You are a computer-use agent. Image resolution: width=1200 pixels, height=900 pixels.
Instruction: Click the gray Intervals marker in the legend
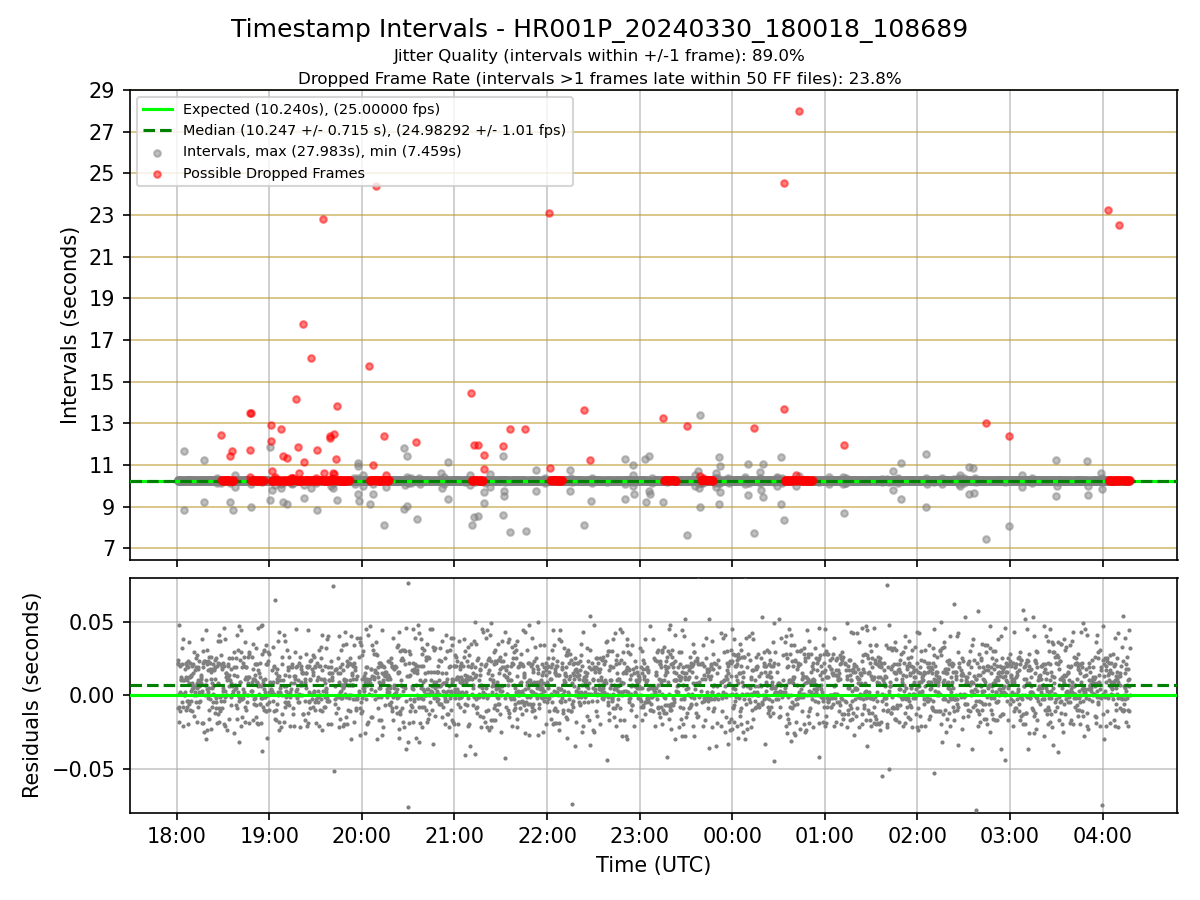click(158, 152)
